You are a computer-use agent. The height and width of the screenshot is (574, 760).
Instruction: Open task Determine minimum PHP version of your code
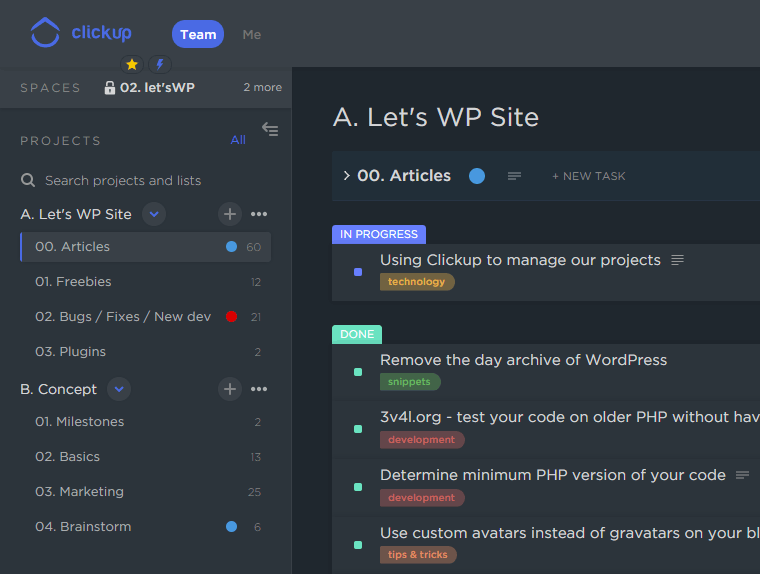point(553,475)
